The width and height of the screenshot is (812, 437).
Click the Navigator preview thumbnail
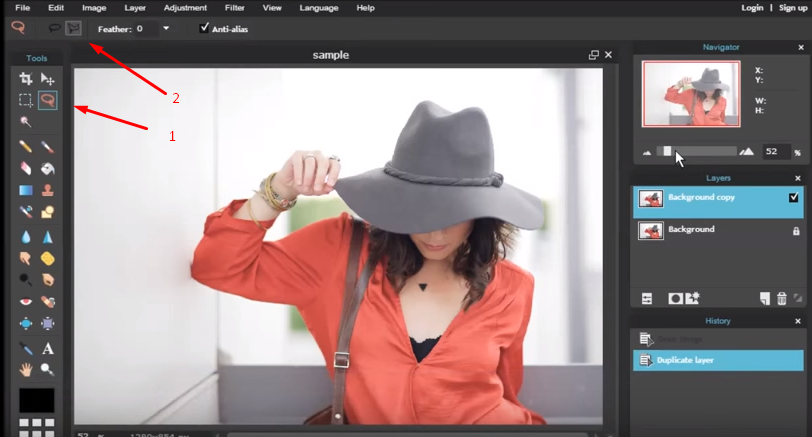pos(691,94)
